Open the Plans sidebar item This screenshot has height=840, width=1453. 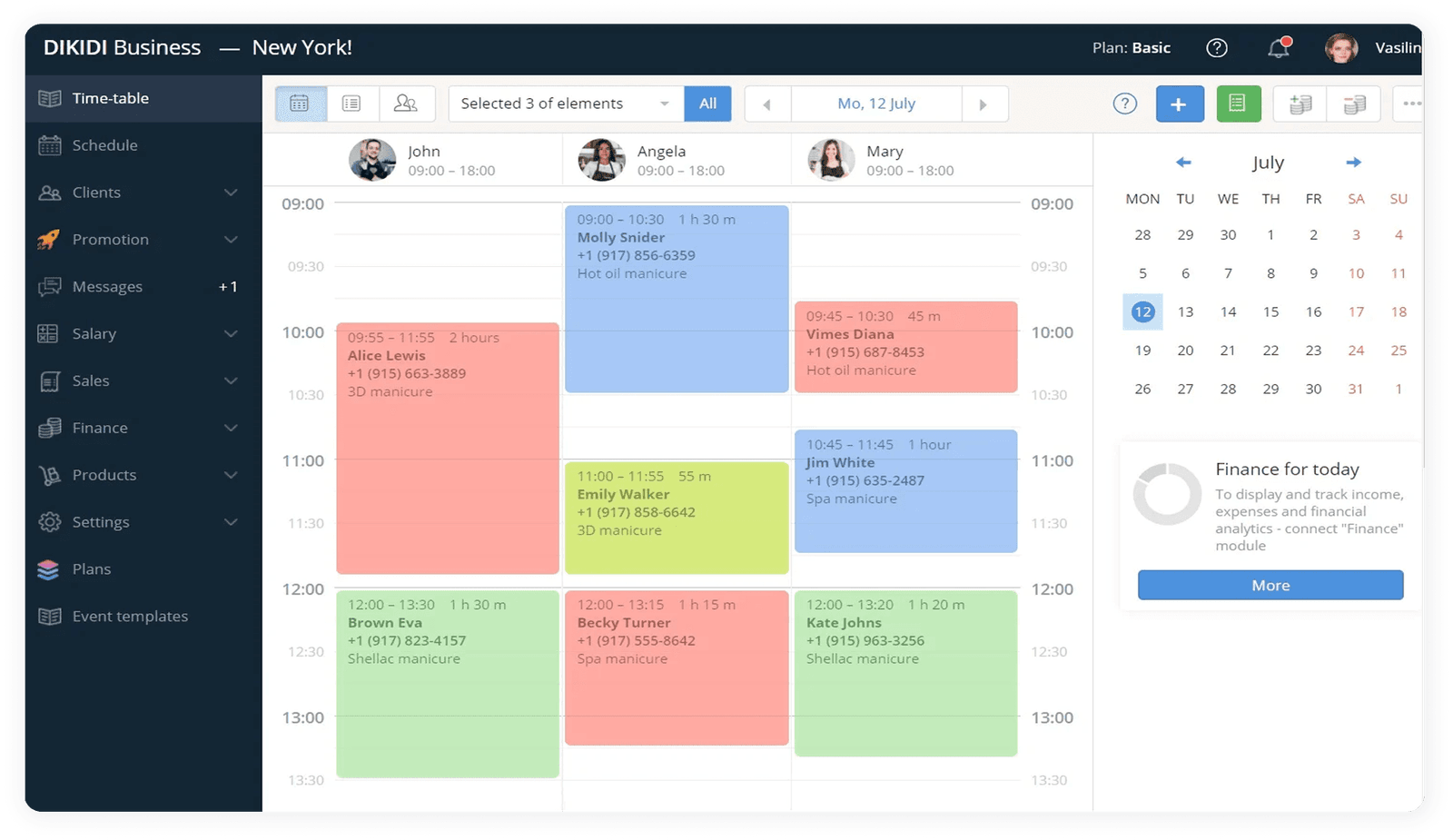tap(143, 569)
